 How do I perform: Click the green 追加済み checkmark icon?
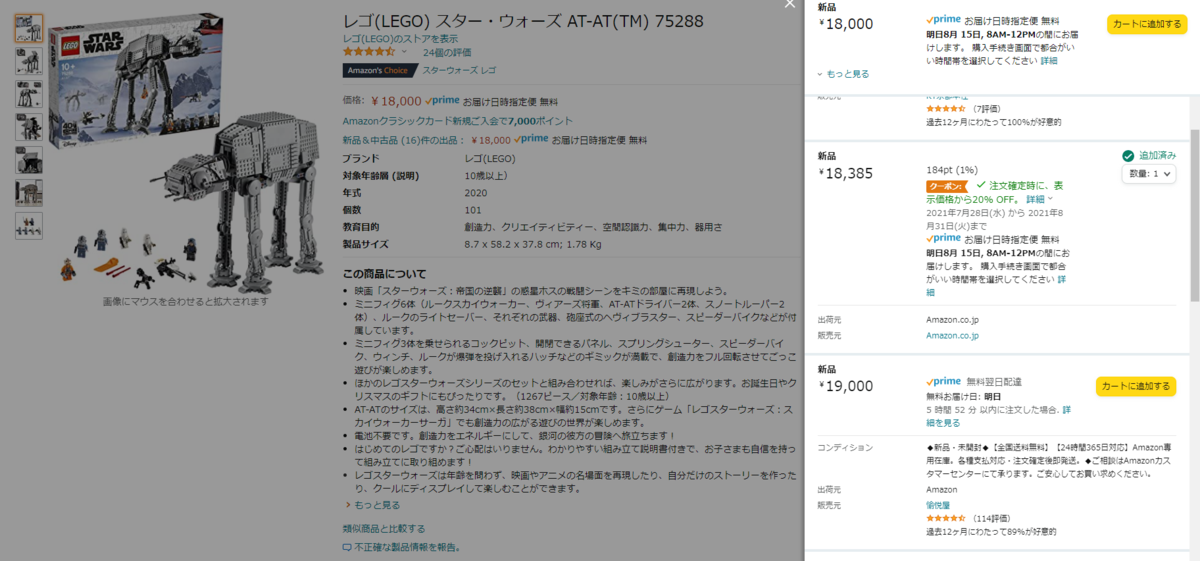1128,156
